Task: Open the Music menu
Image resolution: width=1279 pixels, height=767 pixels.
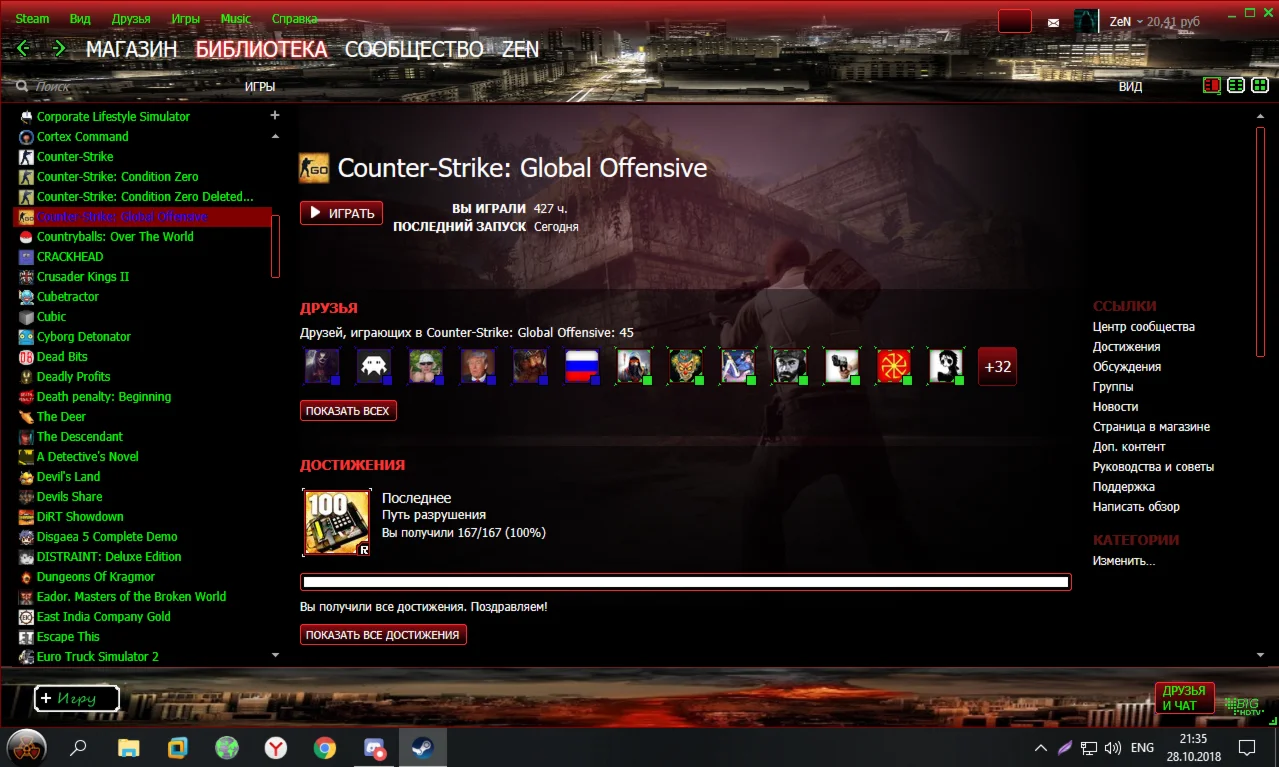Action: click(236, 19)
